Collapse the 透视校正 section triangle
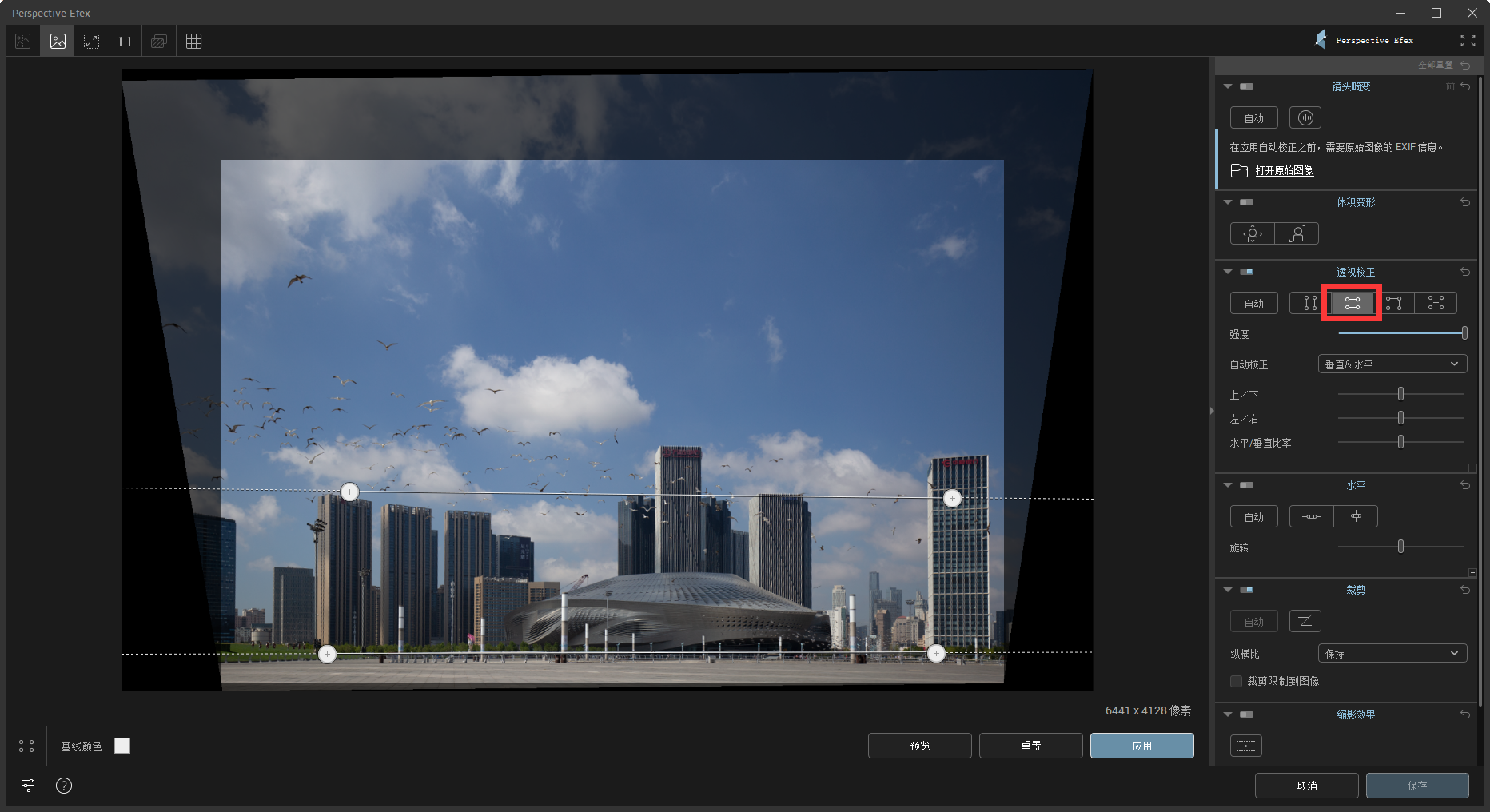 1228,272
